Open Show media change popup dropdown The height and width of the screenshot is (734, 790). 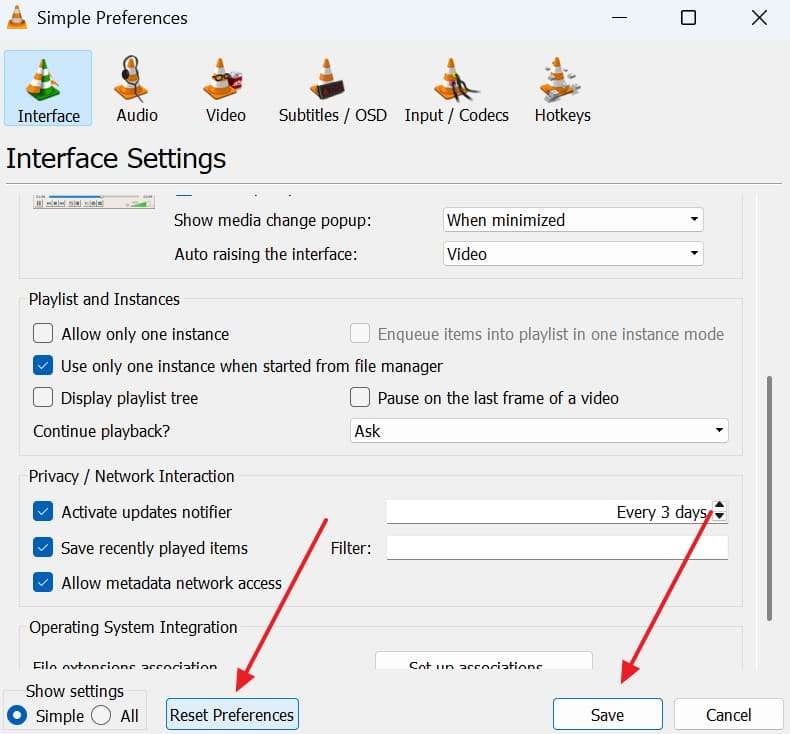[573, 220]
